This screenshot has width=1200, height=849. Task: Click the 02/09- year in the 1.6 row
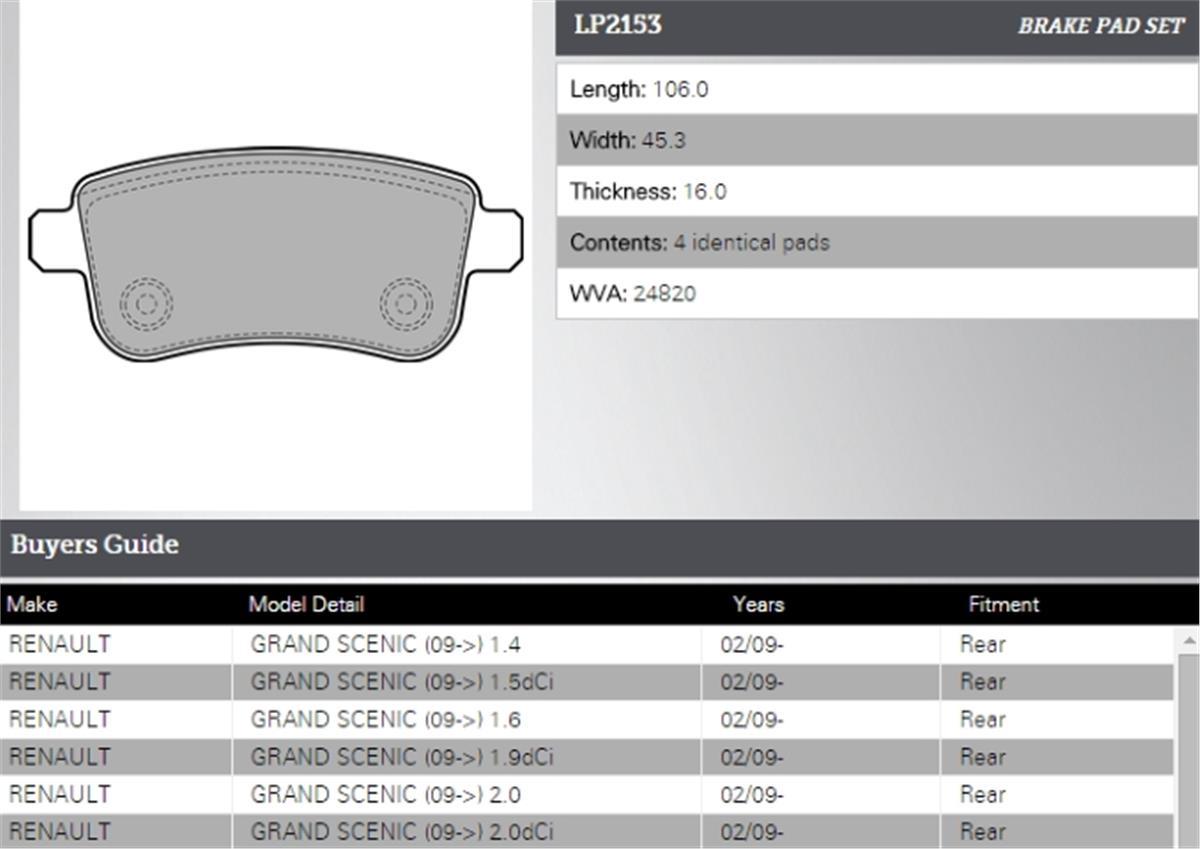click(x=752, y=720)
